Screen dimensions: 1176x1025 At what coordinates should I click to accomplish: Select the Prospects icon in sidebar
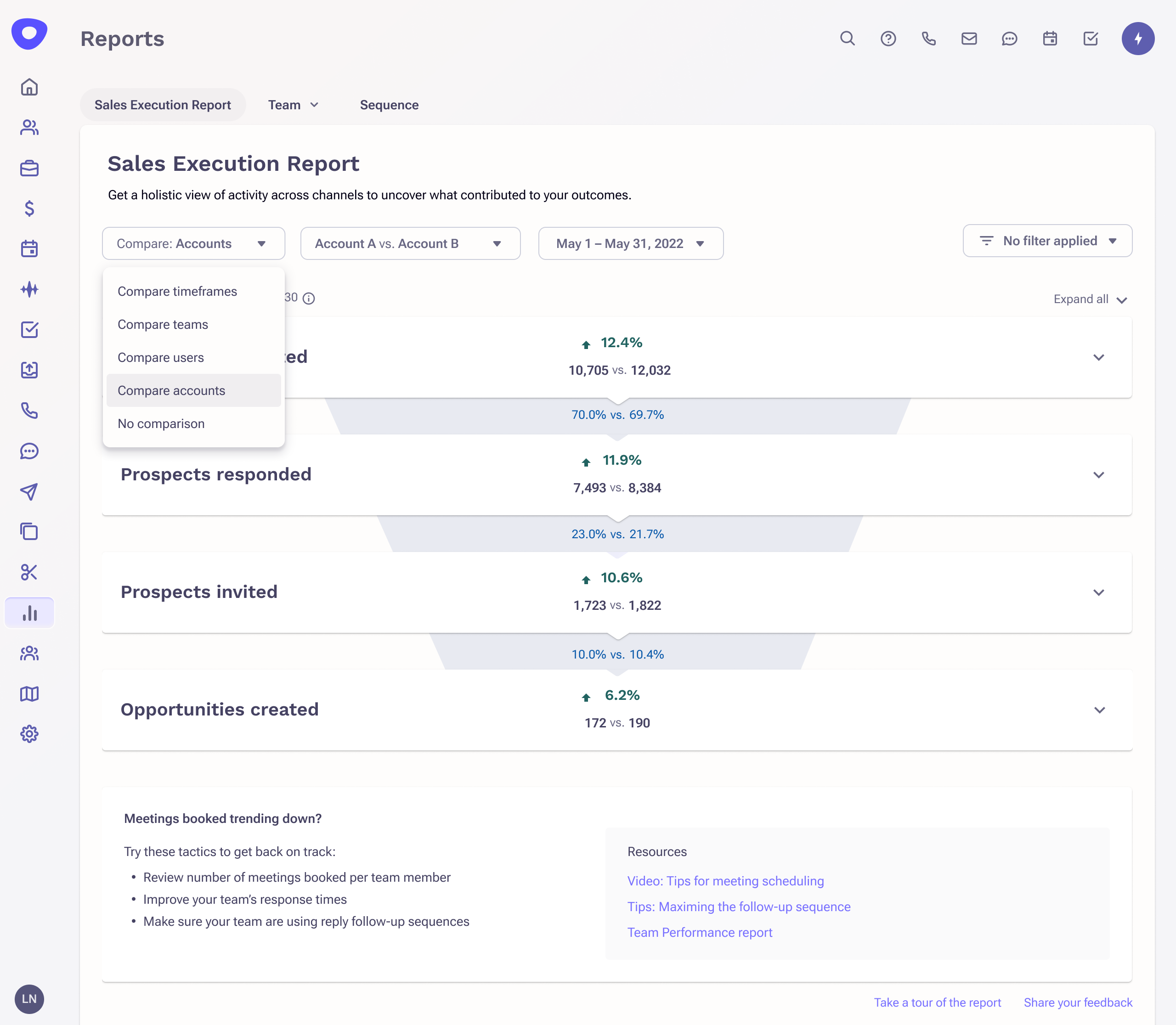pyautogui.click(x=29, y=127)
